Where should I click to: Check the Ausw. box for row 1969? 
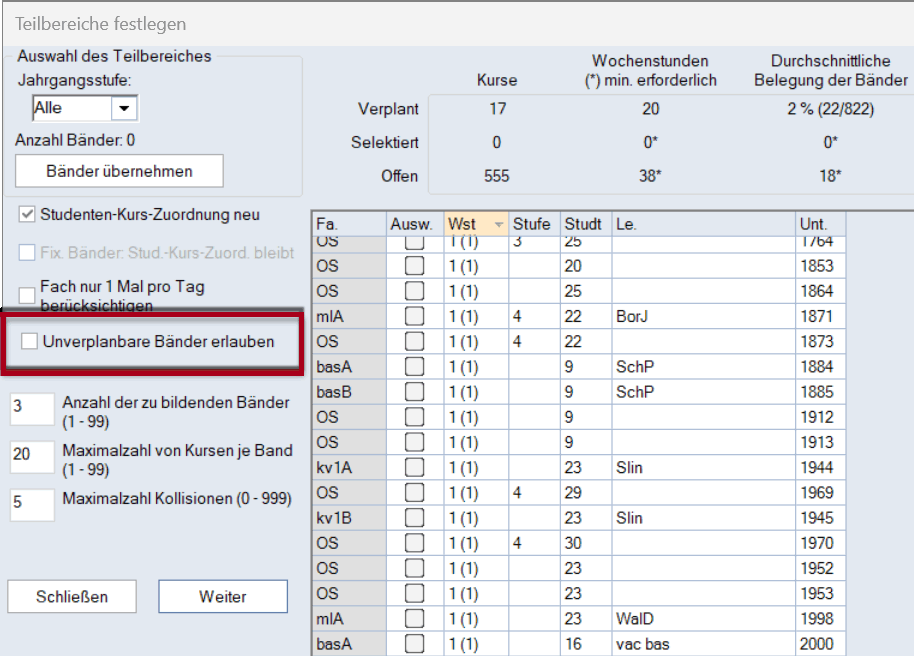click(x=414, y=493)
